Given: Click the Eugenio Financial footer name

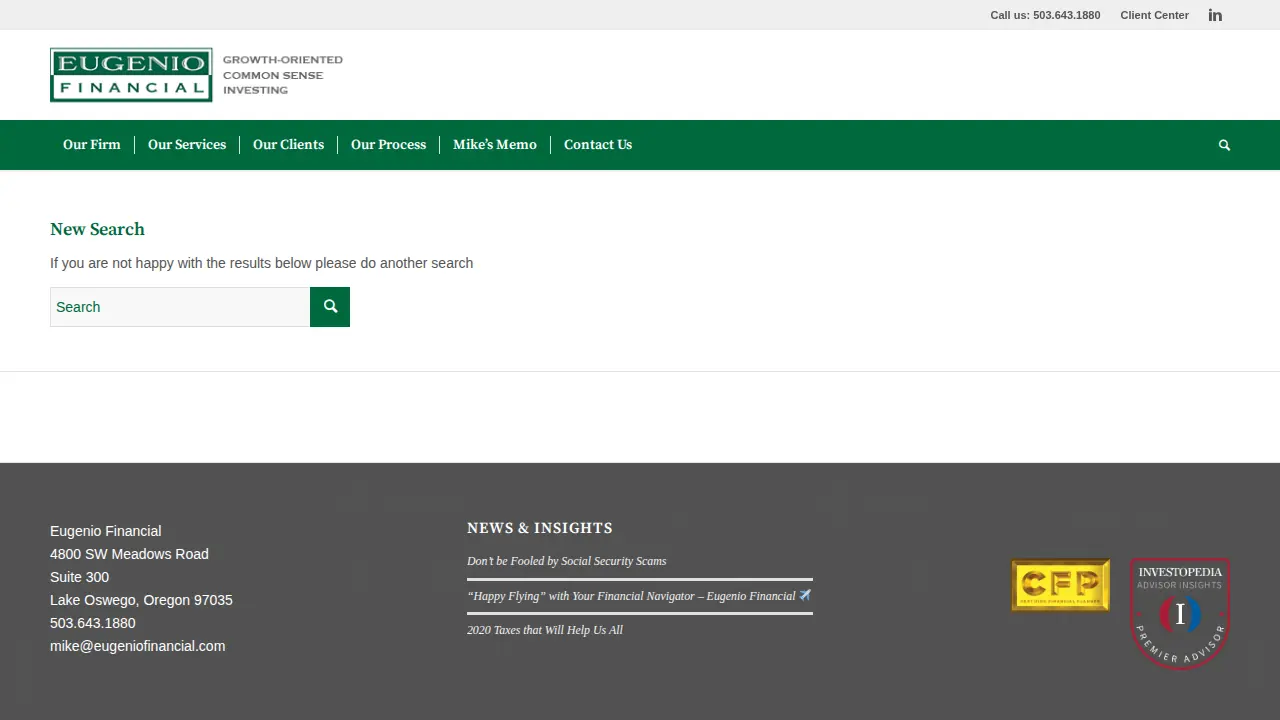Looking at the screenshot, I should click(106, 531).
